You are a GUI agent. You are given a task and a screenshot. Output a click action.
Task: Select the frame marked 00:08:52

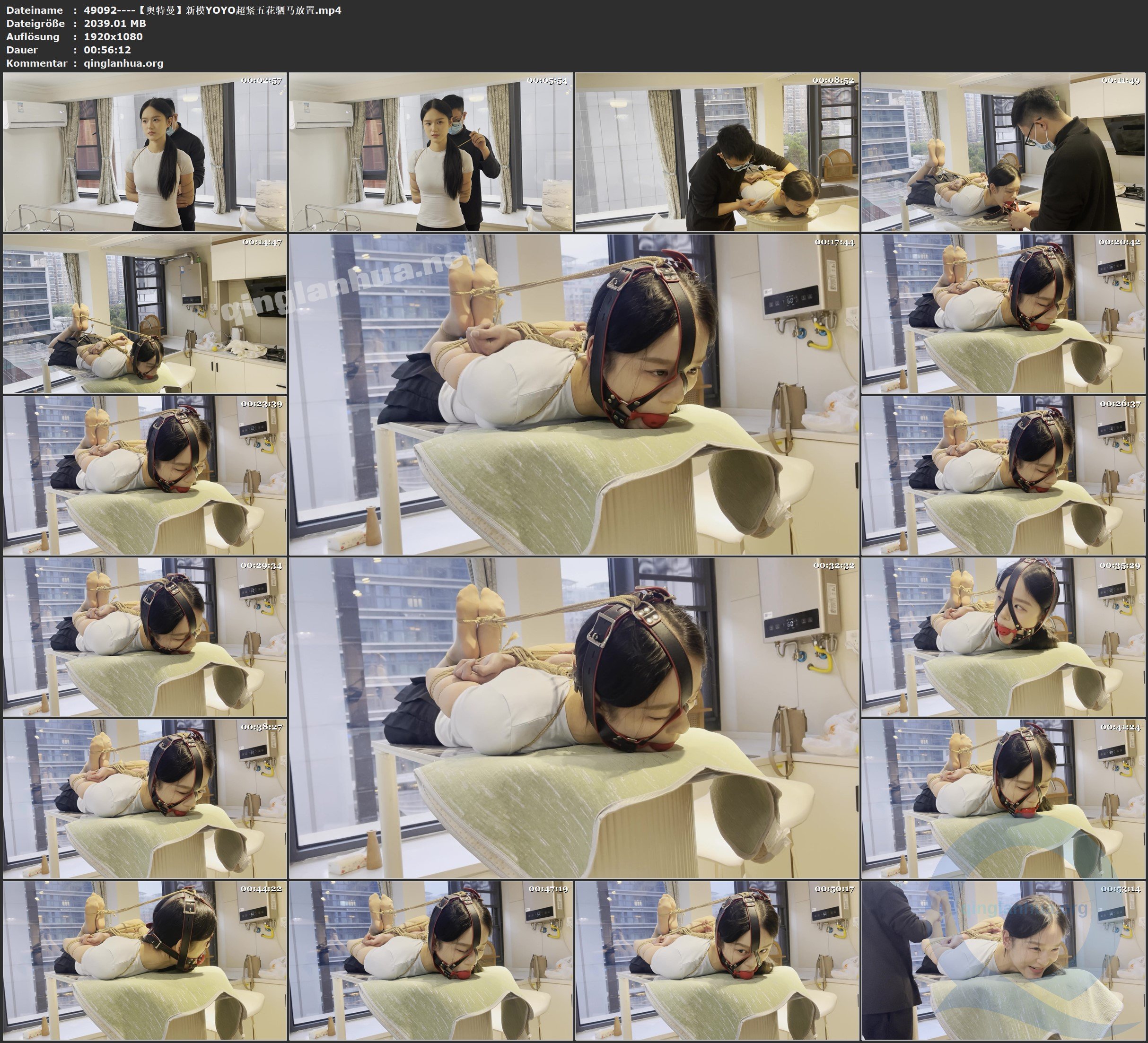pos(717,152)
